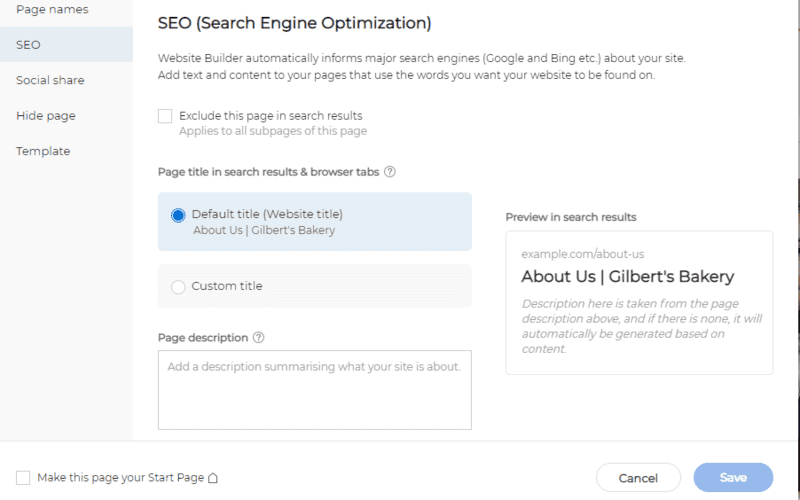Click the help icon next to Page description

coord(259,338)
